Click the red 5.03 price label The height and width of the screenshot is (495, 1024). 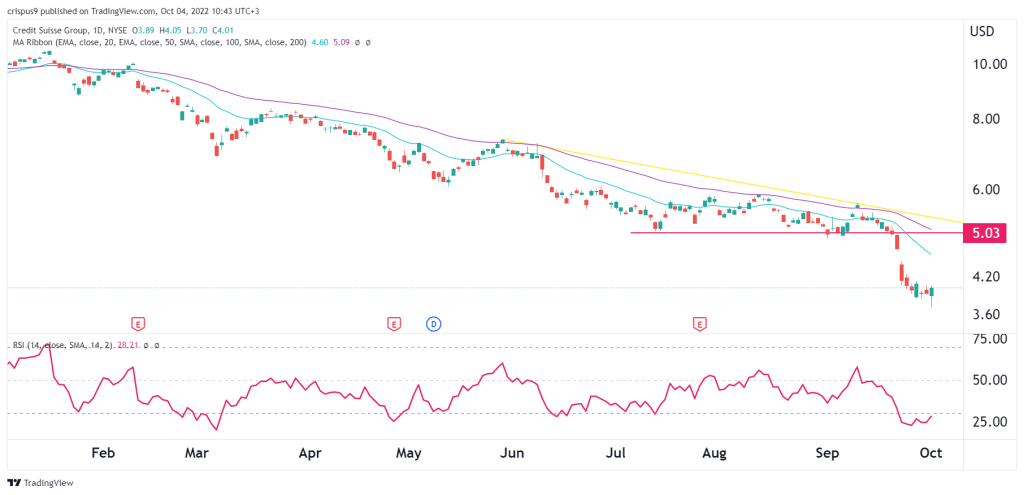[986, 232]
